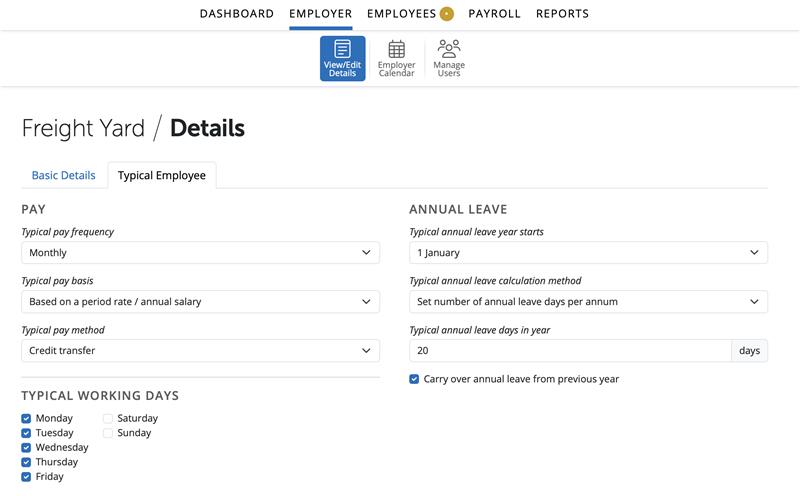The width and height of the screenshot is (800, 496).
Task: Disable carry over annual leave checkbox
Action: click(415, 379)
